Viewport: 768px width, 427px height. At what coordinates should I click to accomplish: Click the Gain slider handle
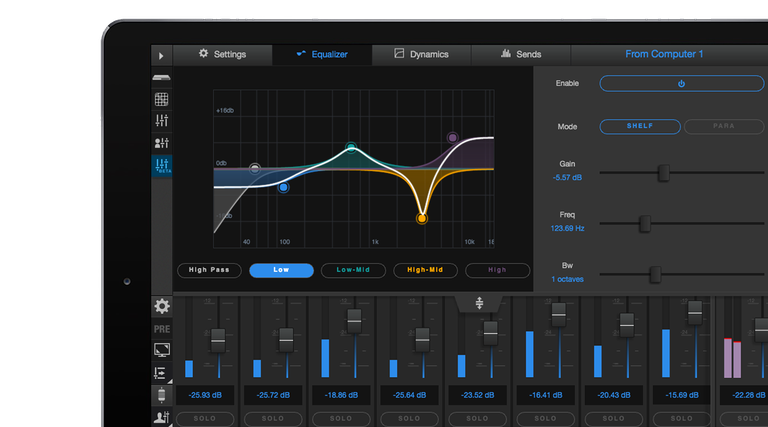point(663,172)
